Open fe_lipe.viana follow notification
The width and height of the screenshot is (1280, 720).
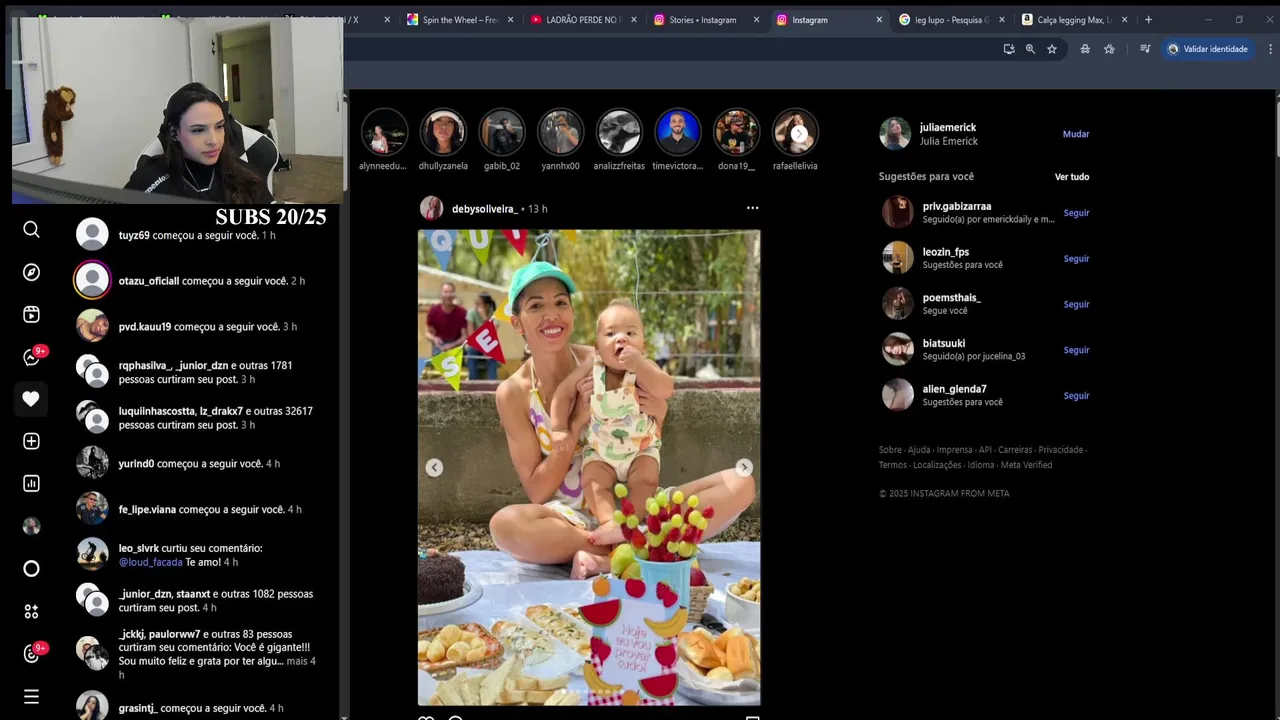click(x=197, y=510)
